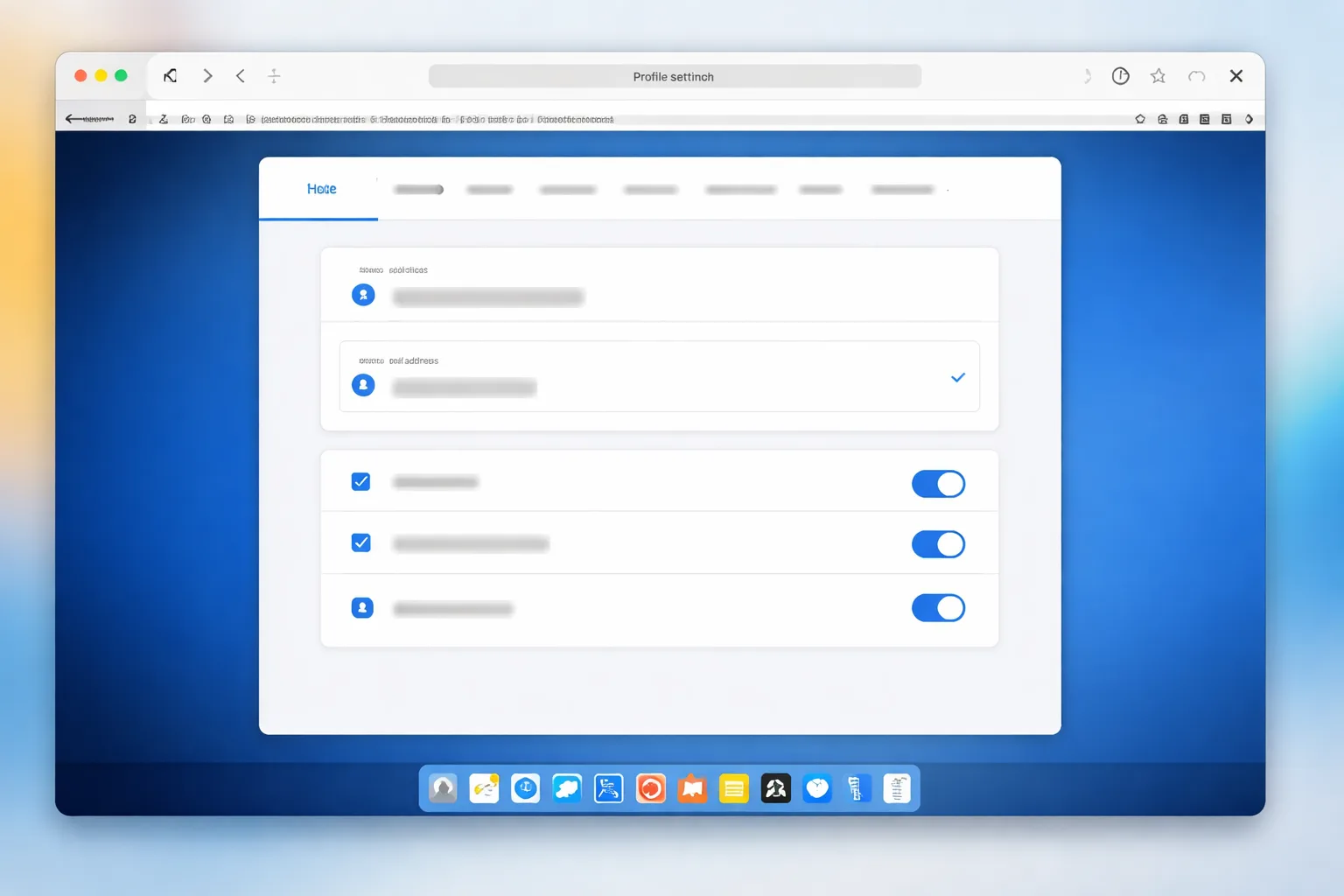Viewport: 1344px width, 896px height.
Task: Click the forward chevron navigation arrow
Action: (x=207, y=76)
